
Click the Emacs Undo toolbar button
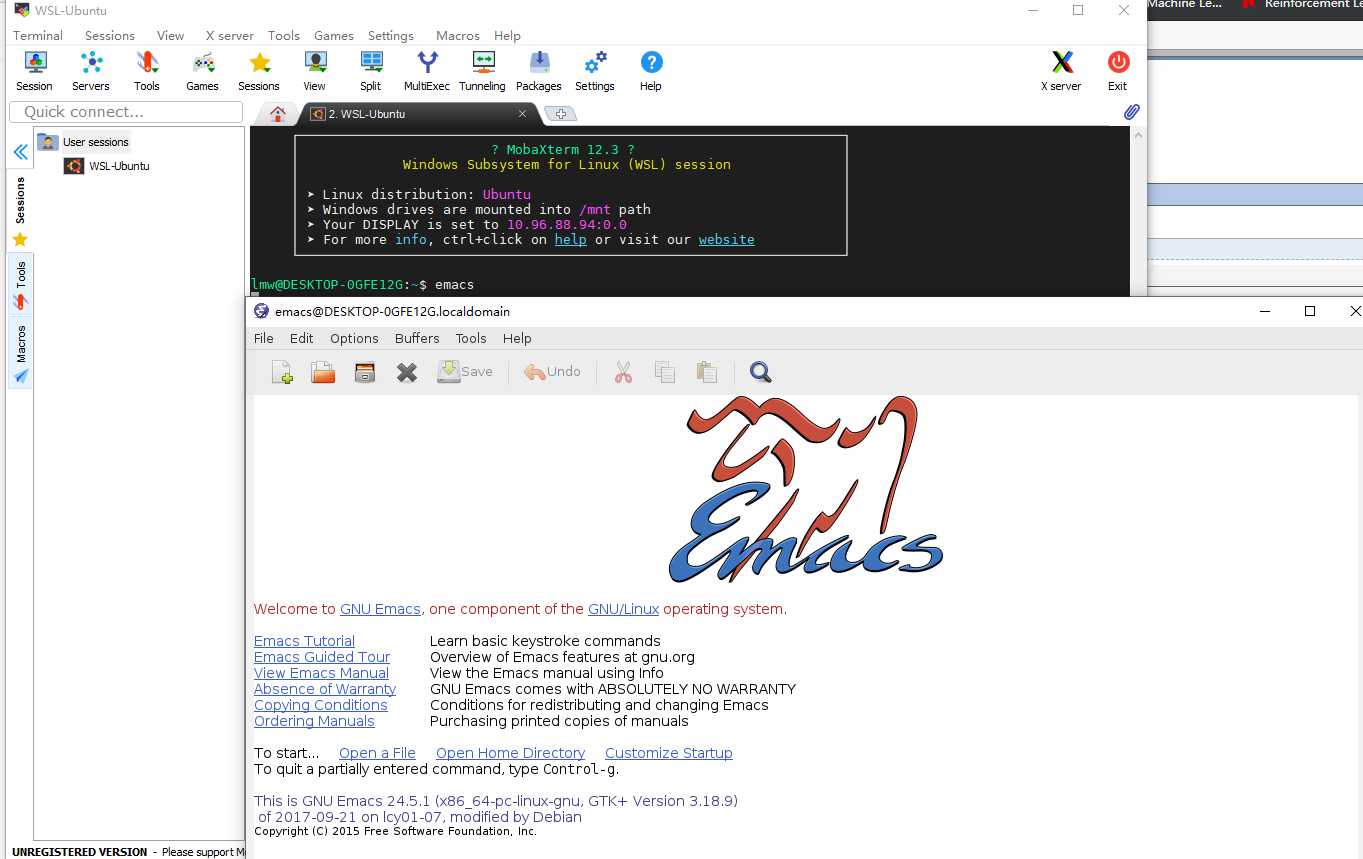coord(552,372)
